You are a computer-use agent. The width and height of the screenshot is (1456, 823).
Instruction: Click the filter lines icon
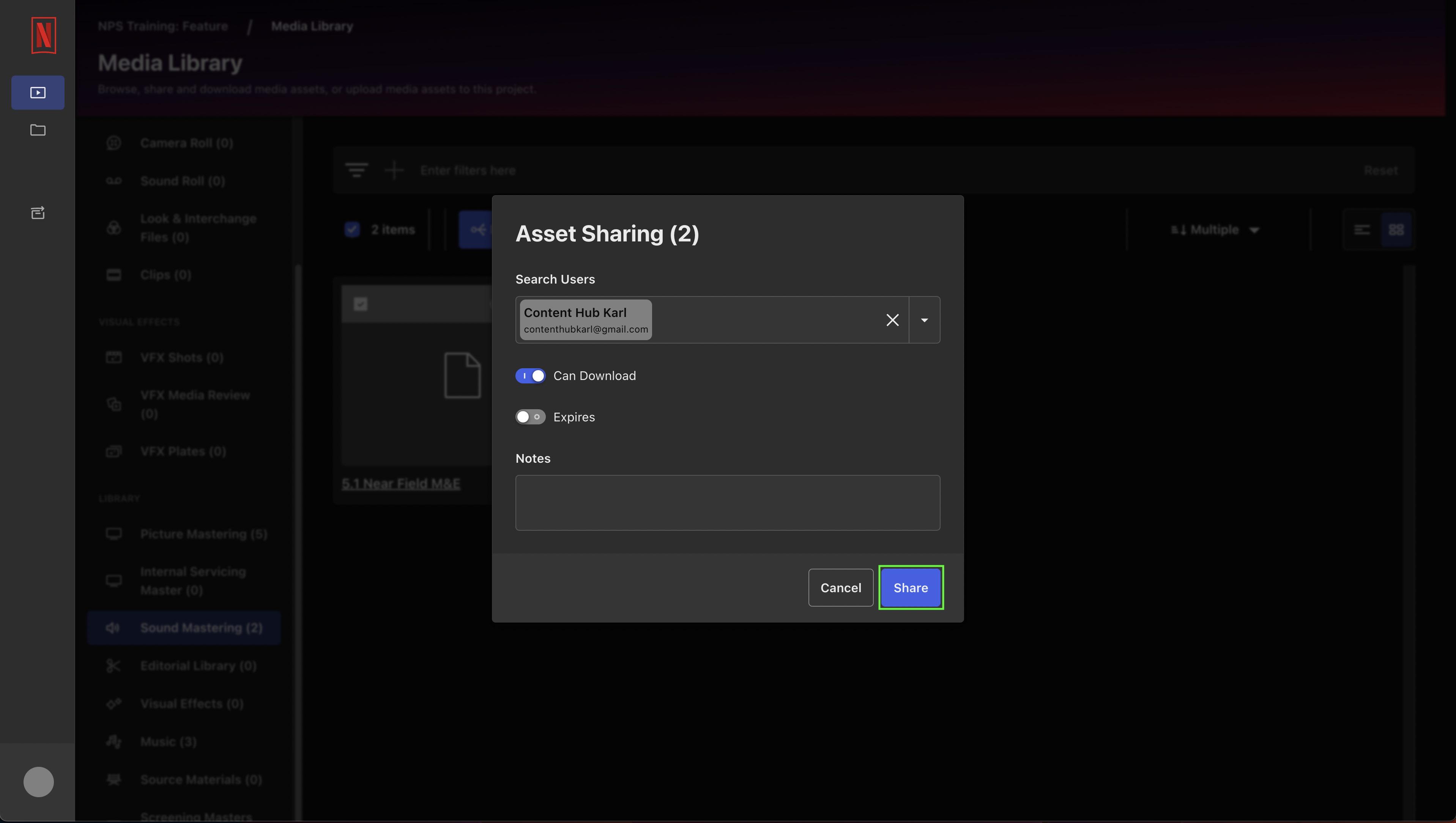point(357,170)
